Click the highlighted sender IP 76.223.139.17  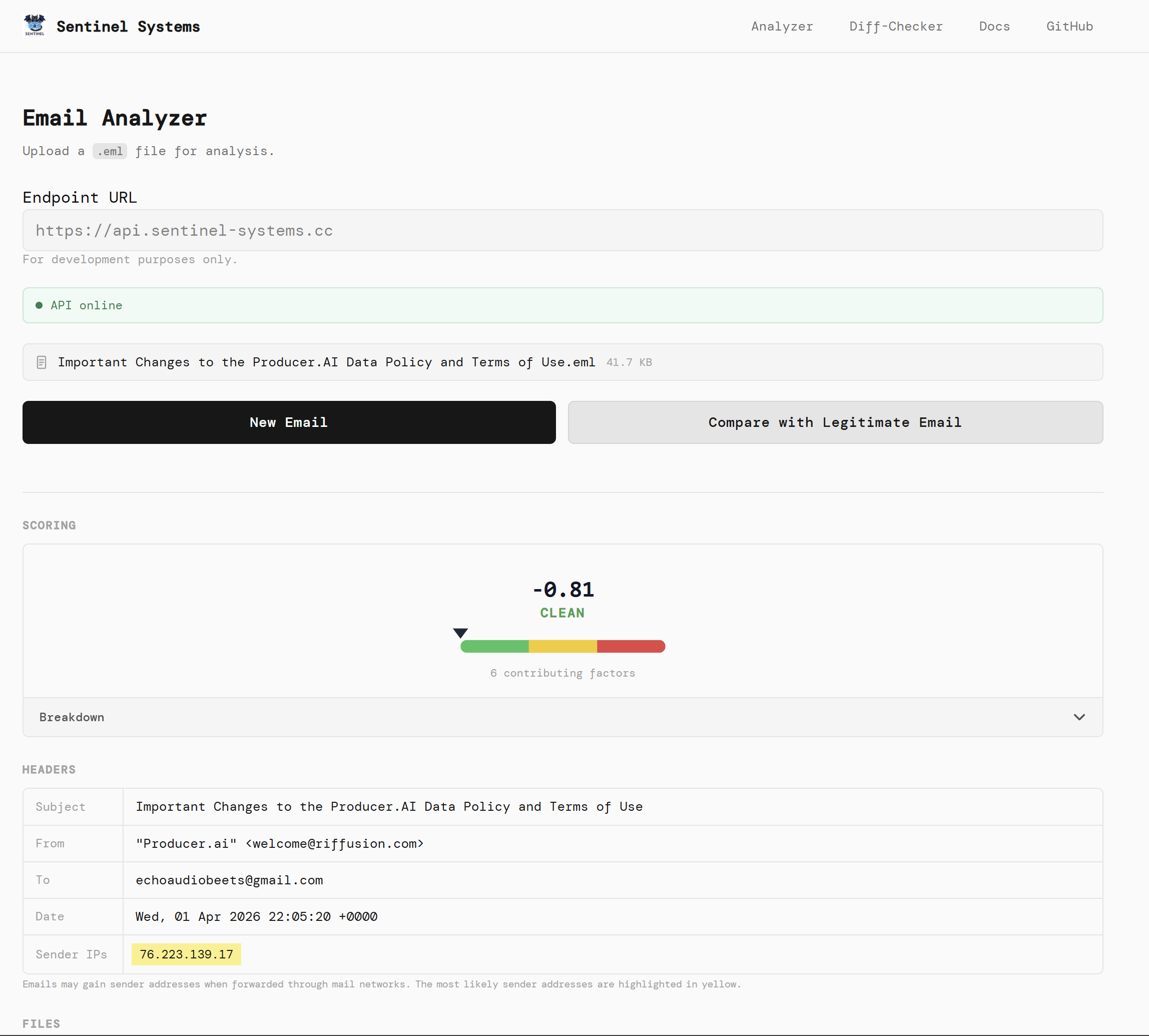186,954
